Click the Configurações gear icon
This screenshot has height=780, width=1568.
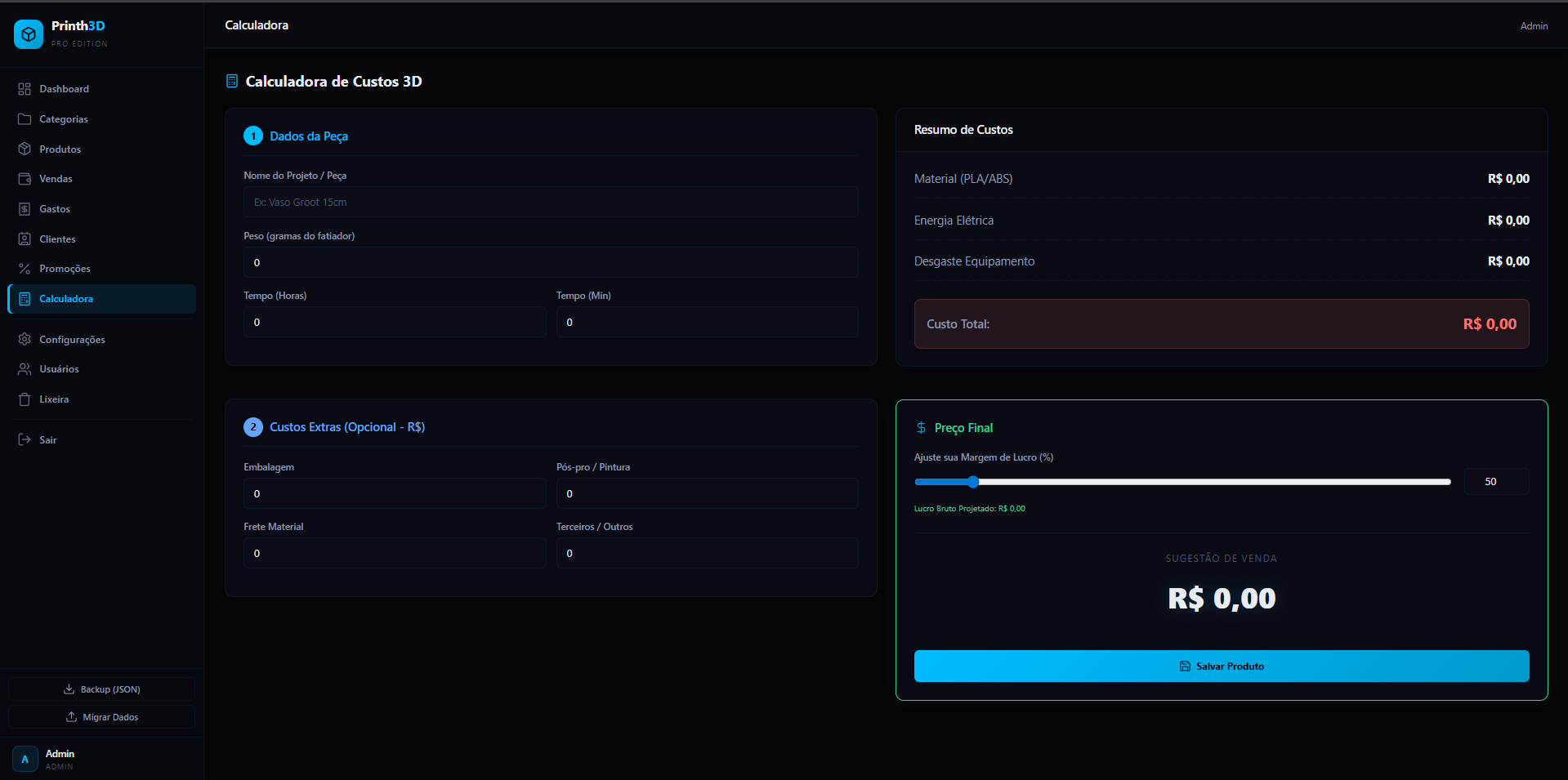coord(25,340)
